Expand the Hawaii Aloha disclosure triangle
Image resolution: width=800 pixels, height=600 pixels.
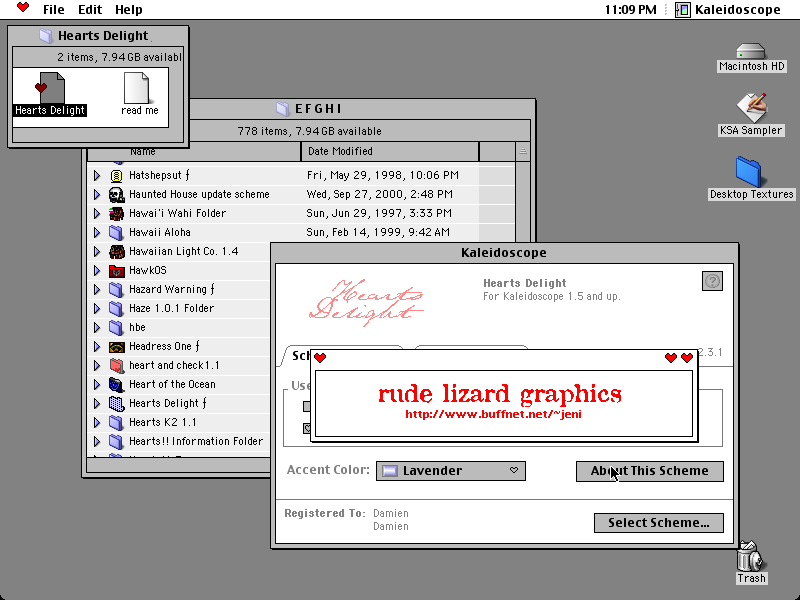[x=97, y=233]
